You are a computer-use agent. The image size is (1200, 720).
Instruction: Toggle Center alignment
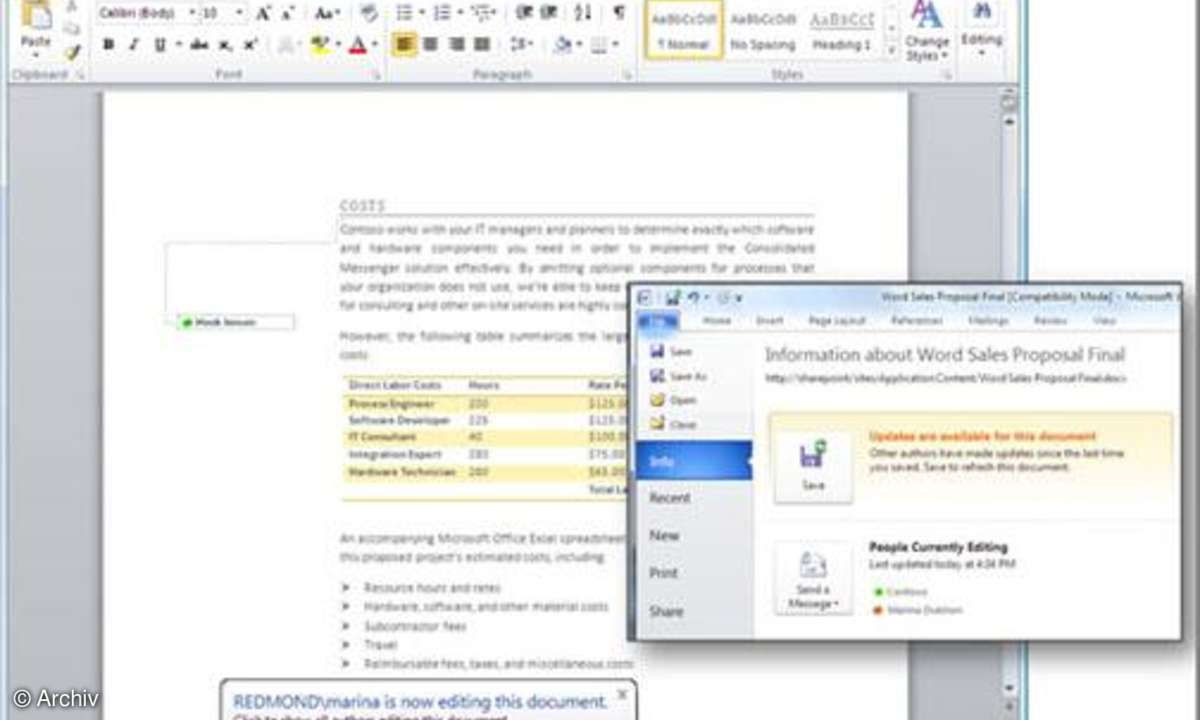pos(430,45)
